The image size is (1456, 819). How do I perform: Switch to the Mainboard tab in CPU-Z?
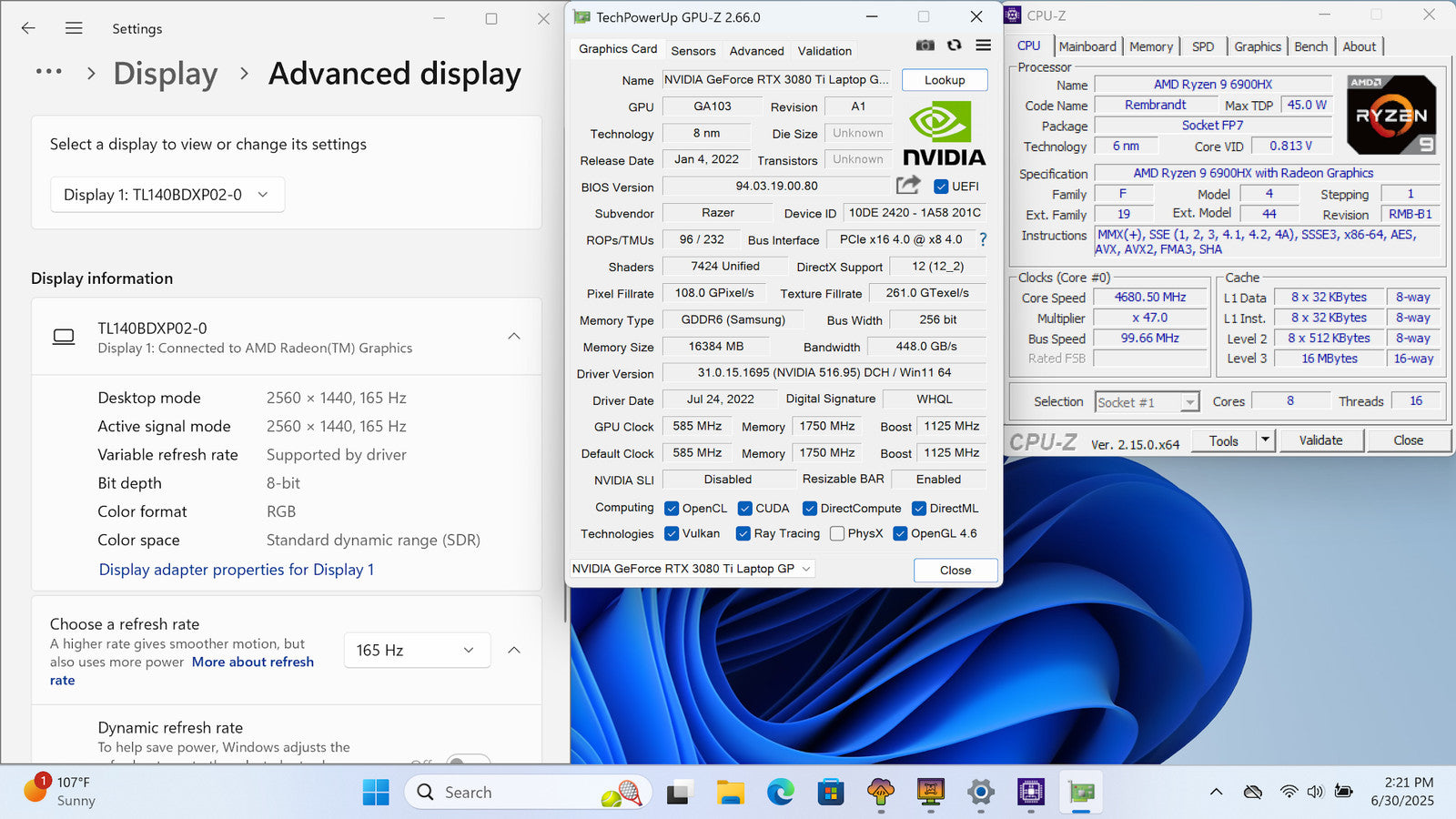[x=1087, y=46]
